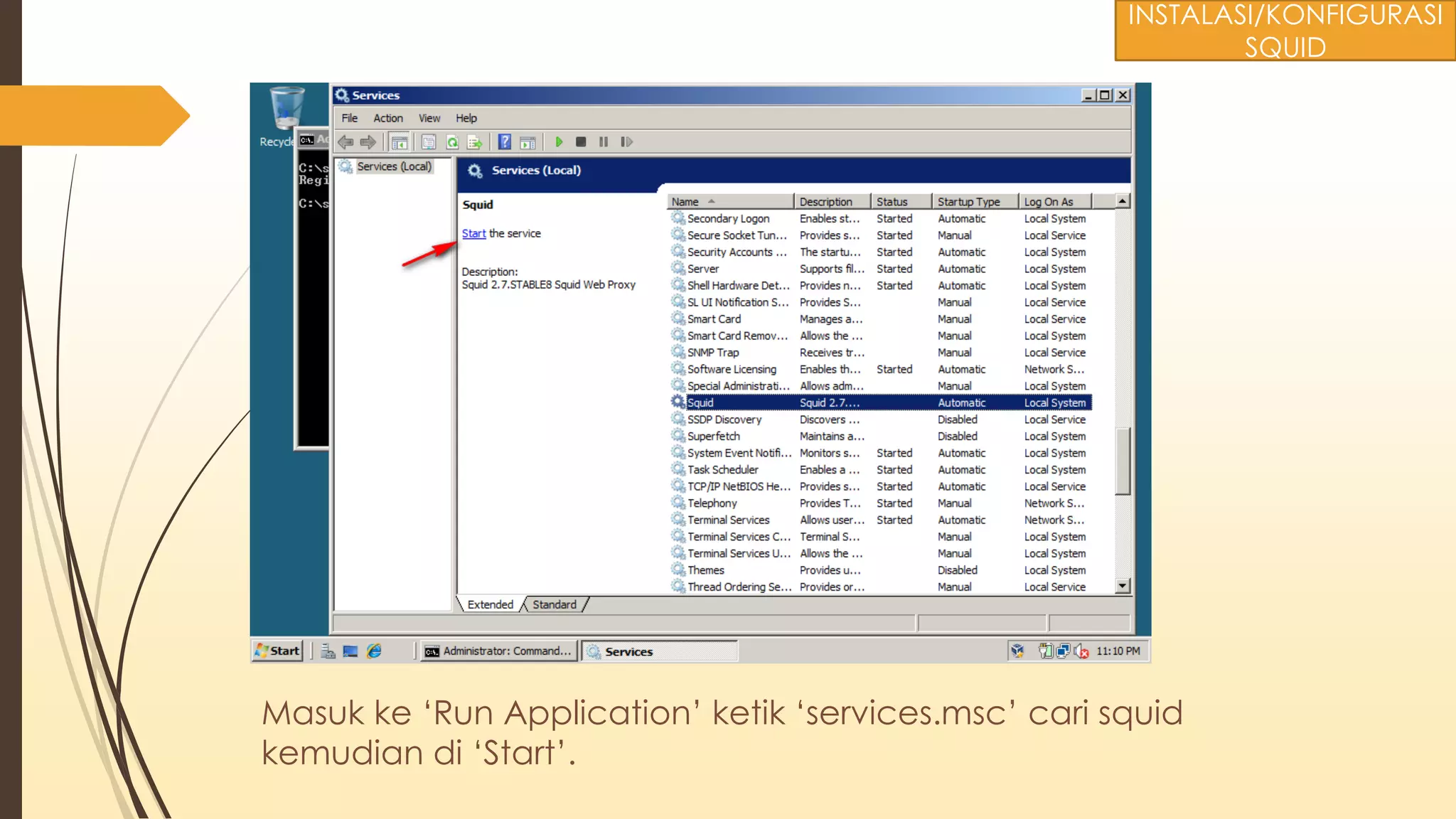The width and height of the screenshot is (1456, 819).
Task: Click the Stop Service square icon
Action: coord(581,142)
